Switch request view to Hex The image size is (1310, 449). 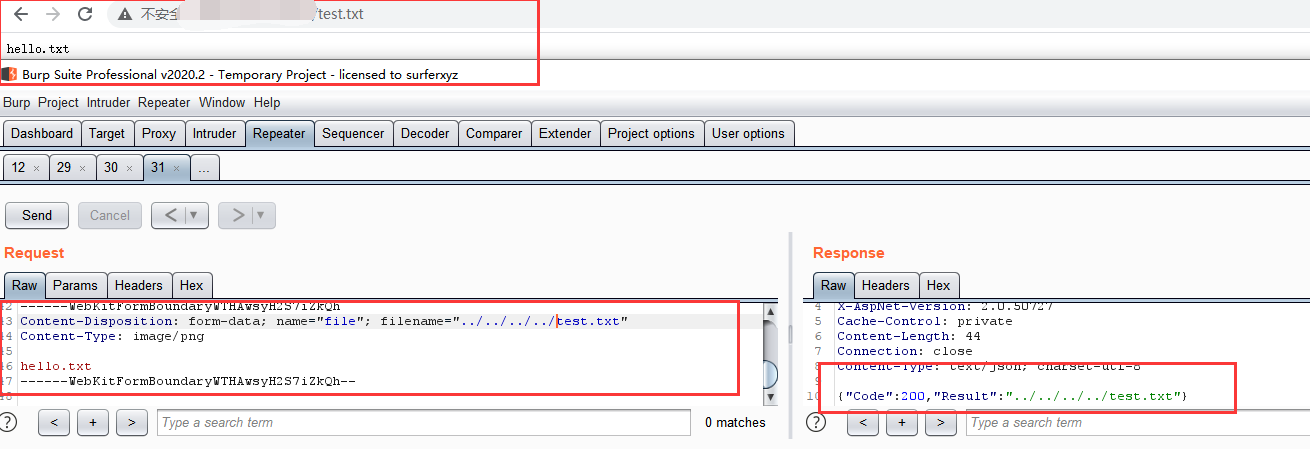tap(192, 285)
